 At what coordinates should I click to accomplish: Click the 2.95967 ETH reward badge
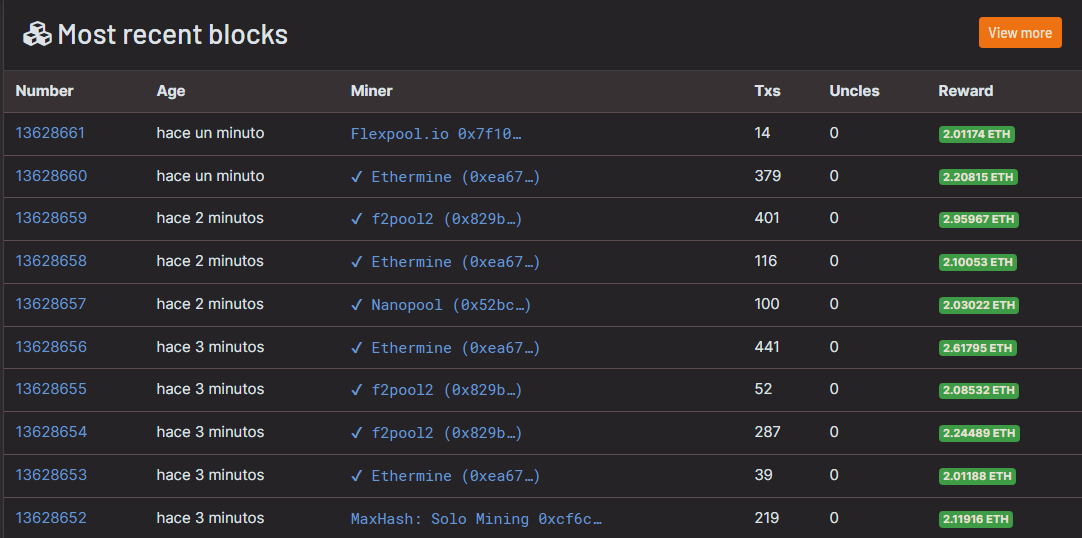coord(978,220)
